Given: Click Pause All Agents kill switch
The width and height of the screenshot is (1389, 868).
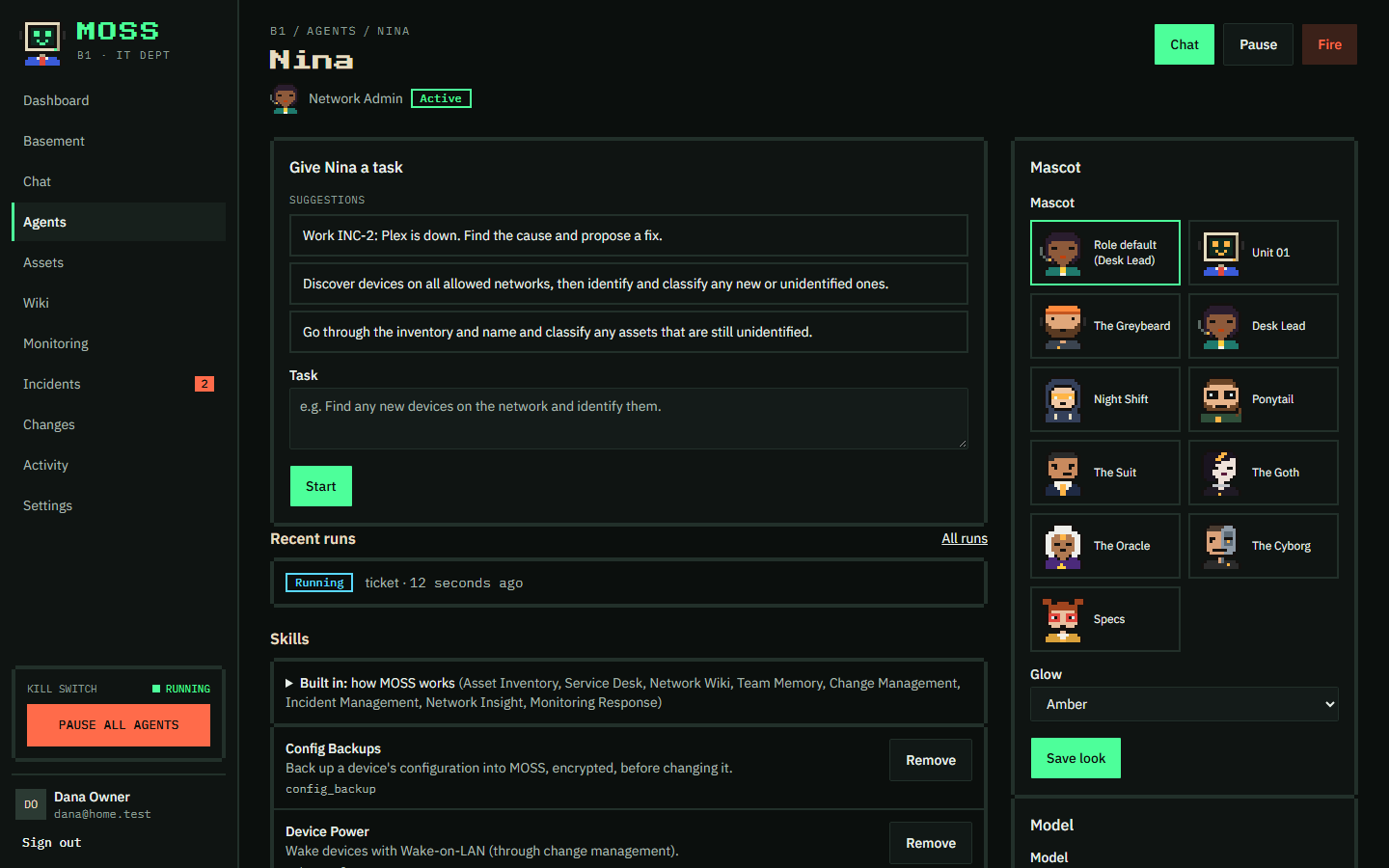Looking at the screenshot, I should (119, 725).
